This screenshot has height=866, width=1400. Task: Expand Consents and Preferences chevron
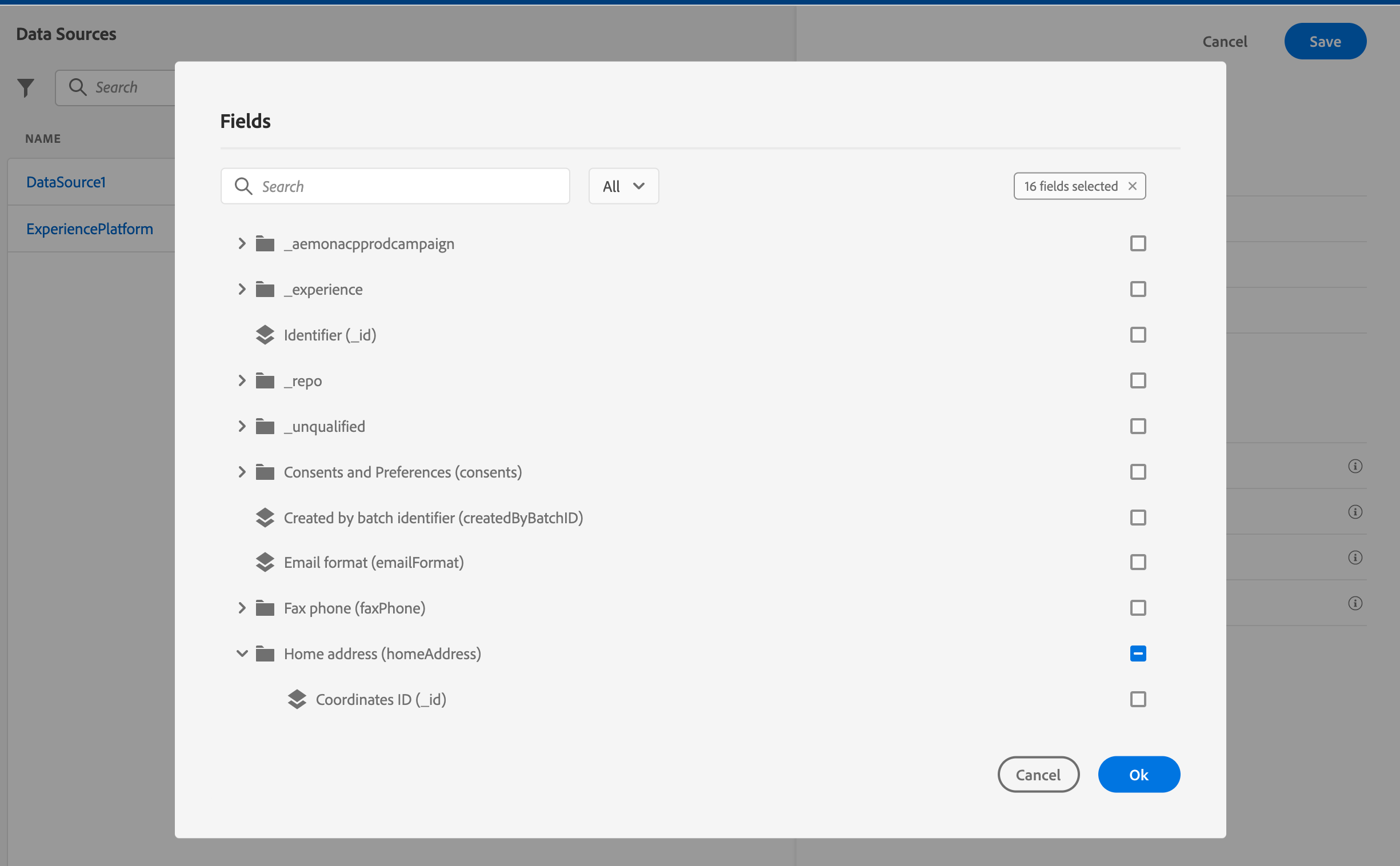[x=242, y=472]
